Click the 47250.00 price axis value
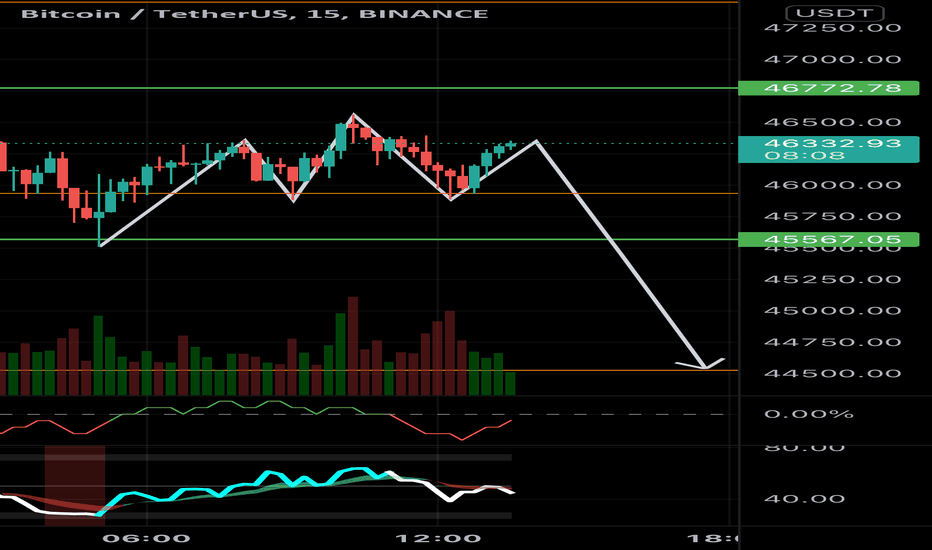The image size is (932, 550). coord(832,28)
